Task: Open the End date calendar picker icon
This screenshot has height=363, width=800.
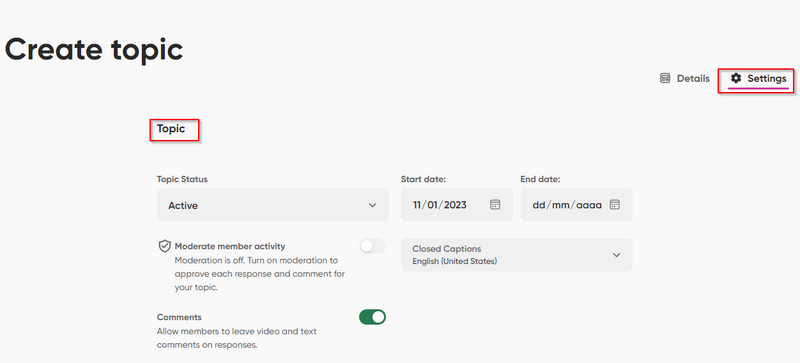Action: pyautogui.click(x=615, y=205)
